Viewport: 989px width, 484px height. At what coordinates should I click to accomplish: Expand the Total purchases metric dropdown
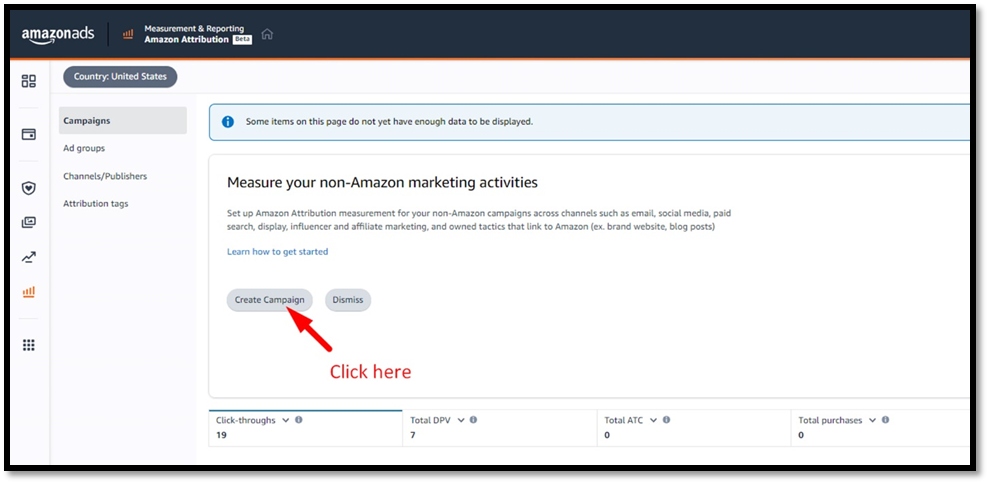[x=873, y=420]
